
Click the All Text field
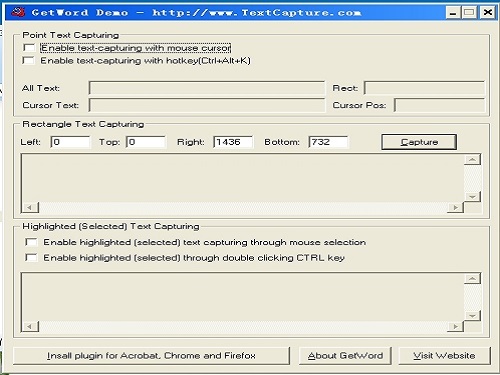(207, 88)
